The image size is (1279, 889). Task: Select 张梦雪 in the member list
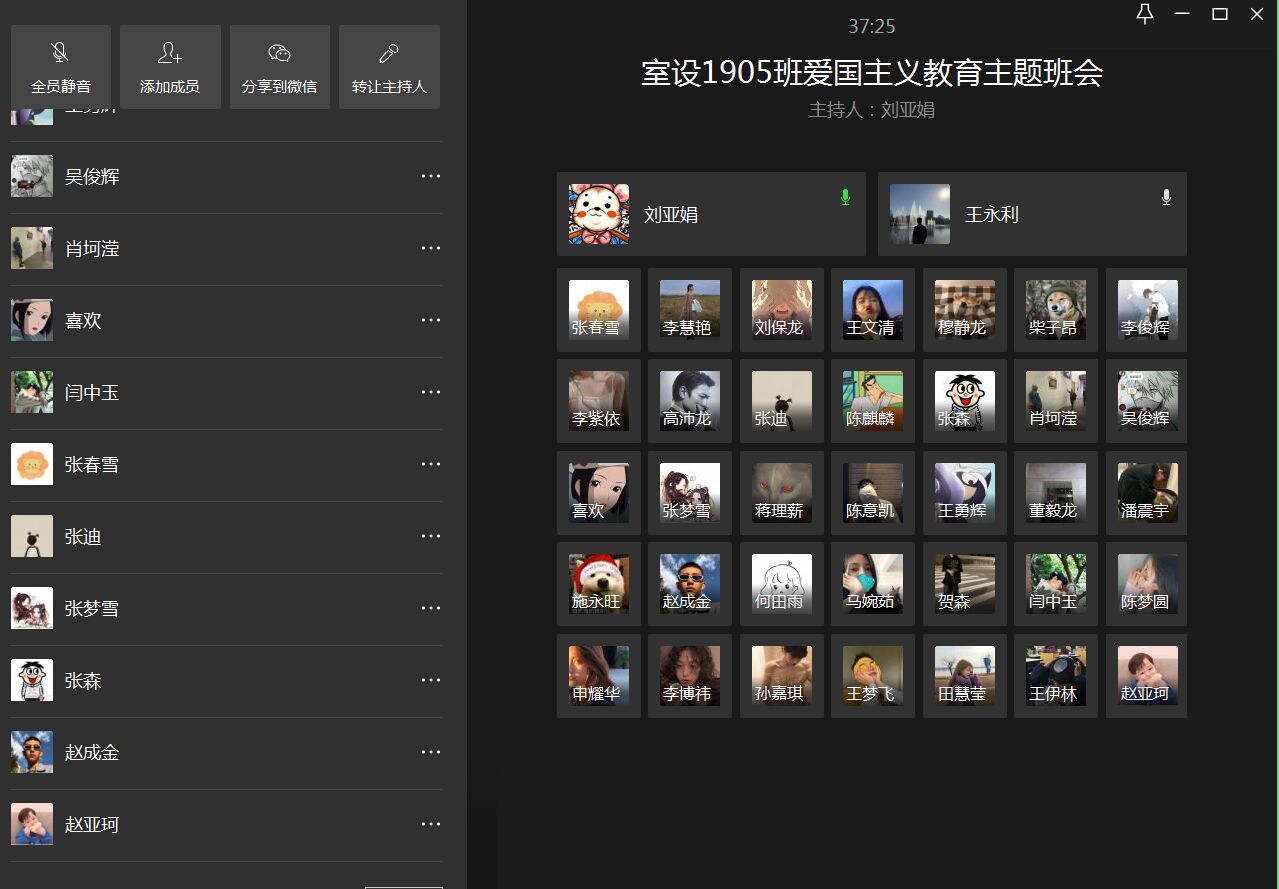tap(92, 609)
